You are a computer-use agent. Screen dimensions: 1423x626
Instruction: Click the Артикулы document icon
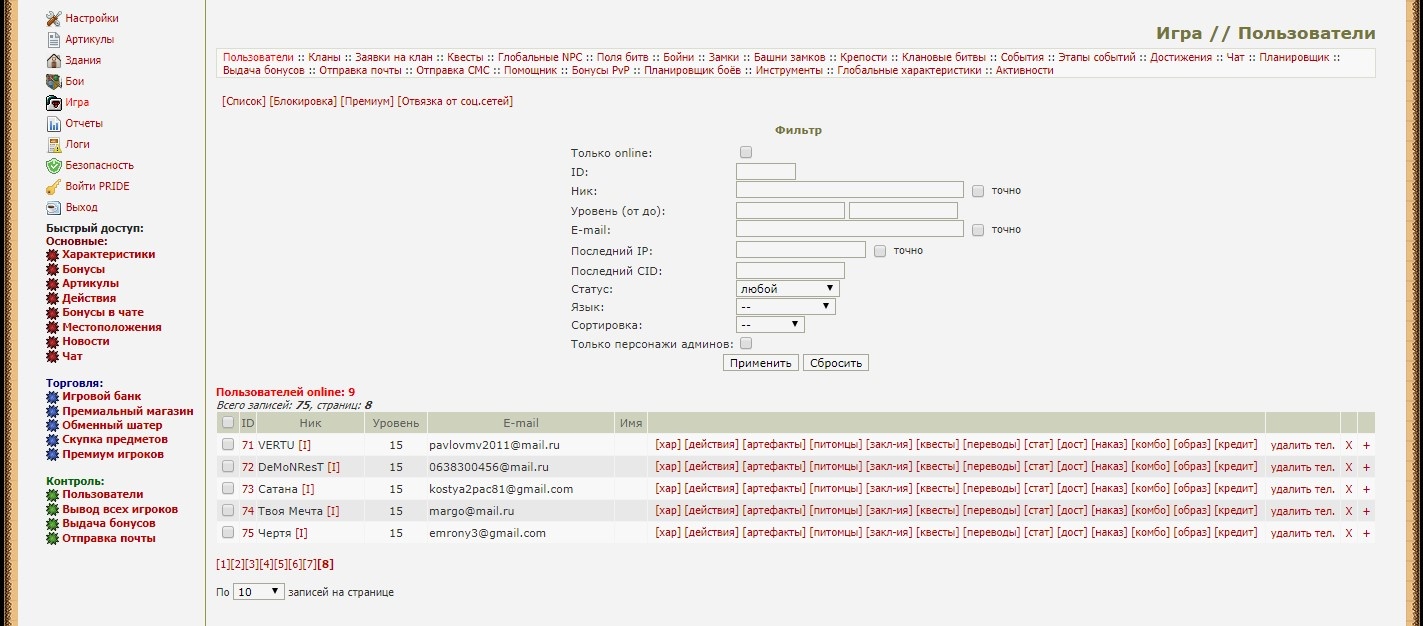click(54, 39)
